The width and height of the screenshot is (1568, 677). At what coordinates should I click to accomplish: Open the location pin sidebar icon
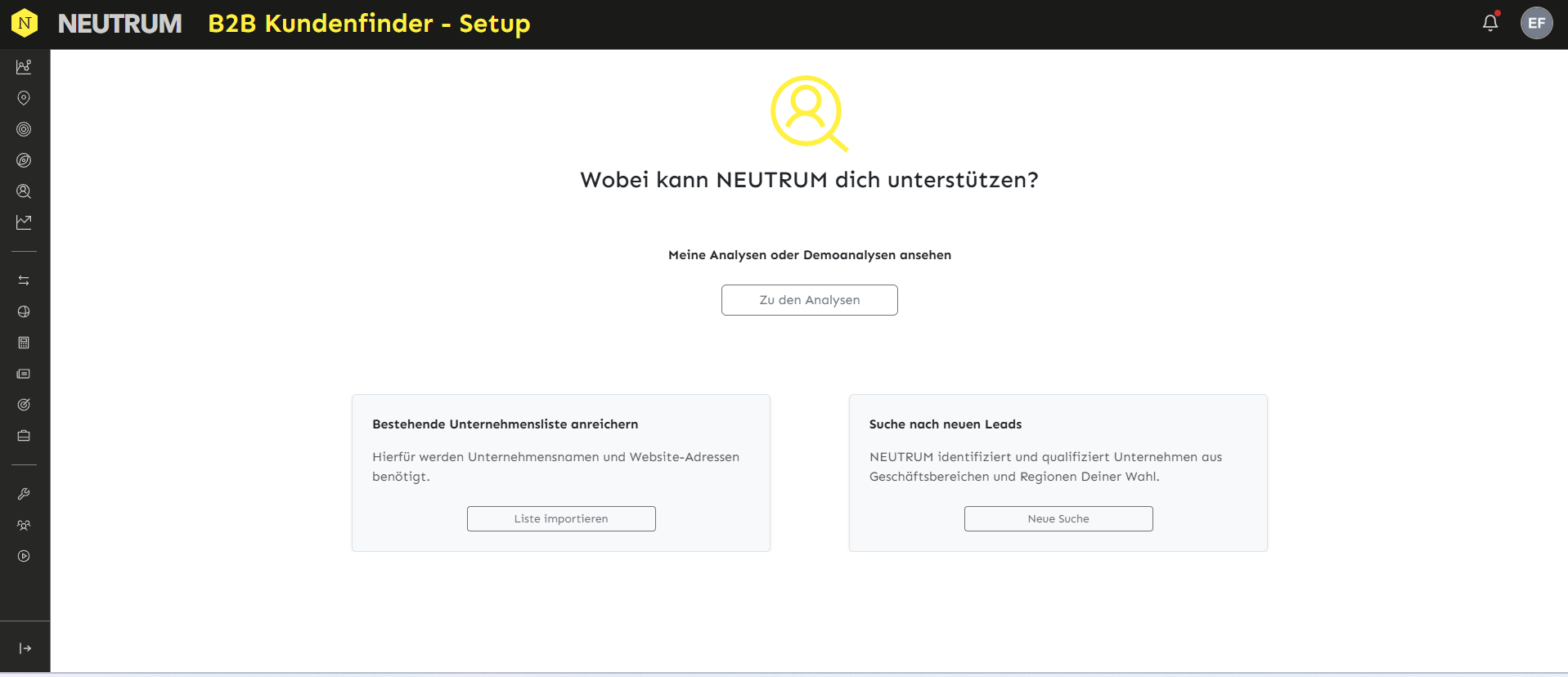(x=24, y=98)
